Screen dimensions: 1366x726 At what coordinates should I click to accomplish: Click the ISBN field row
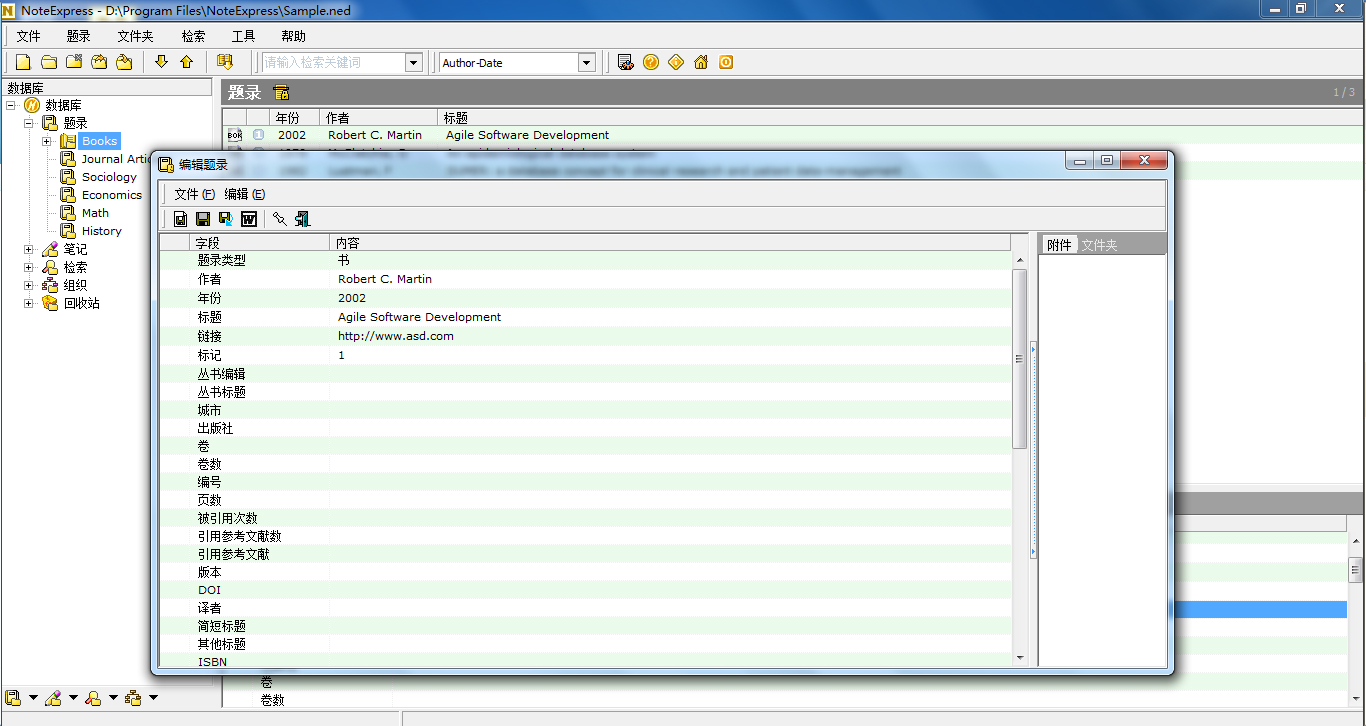point(586,662)
